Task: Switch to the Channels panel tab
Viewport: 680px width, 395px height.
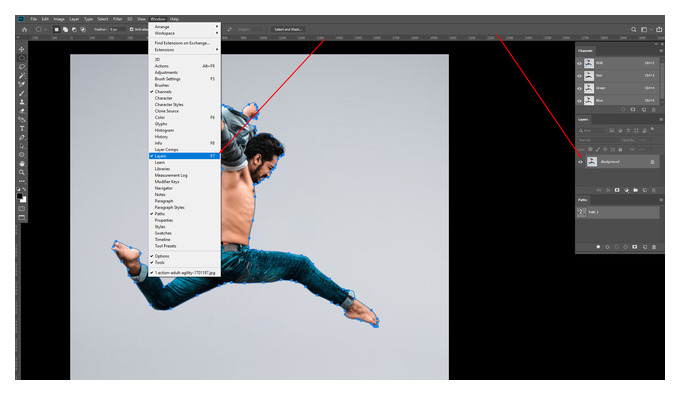Action: [x=585, y=51]
